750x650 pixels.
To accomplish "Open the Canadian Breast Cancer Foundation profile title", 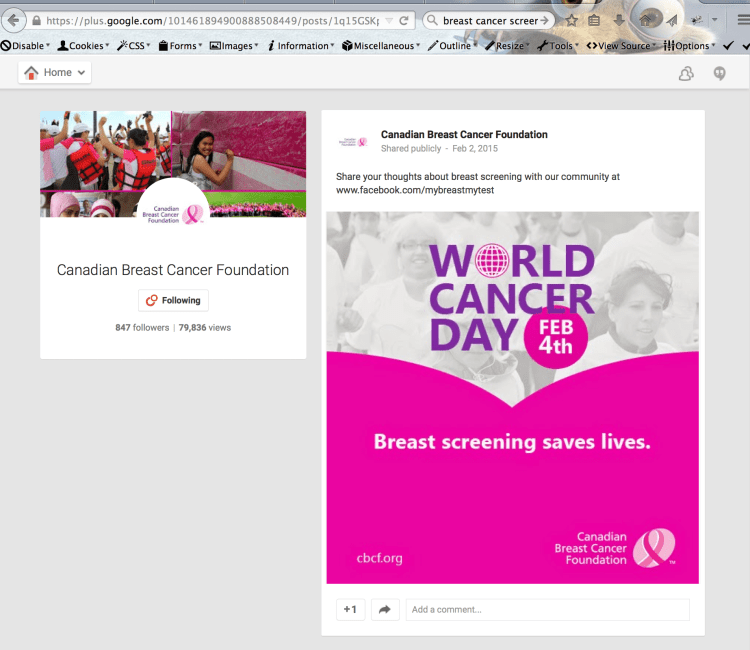I will [173, 270].
